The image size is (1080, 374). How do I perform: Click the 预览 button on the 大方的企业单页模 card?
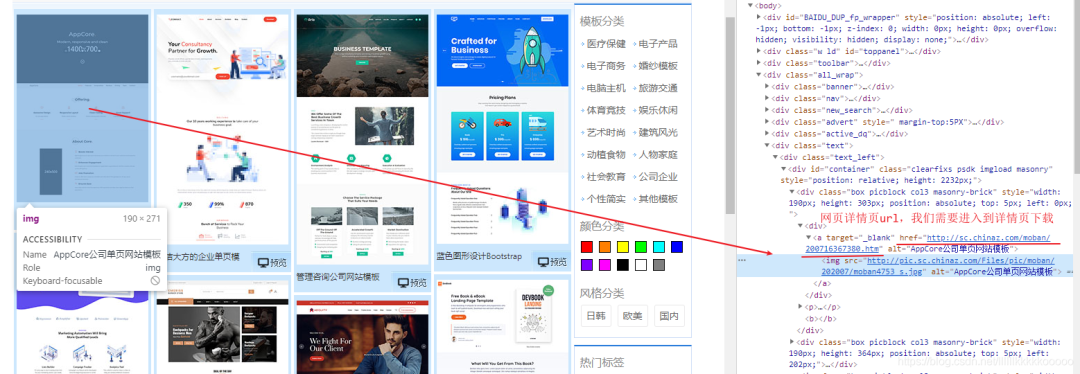coord(271,262)
